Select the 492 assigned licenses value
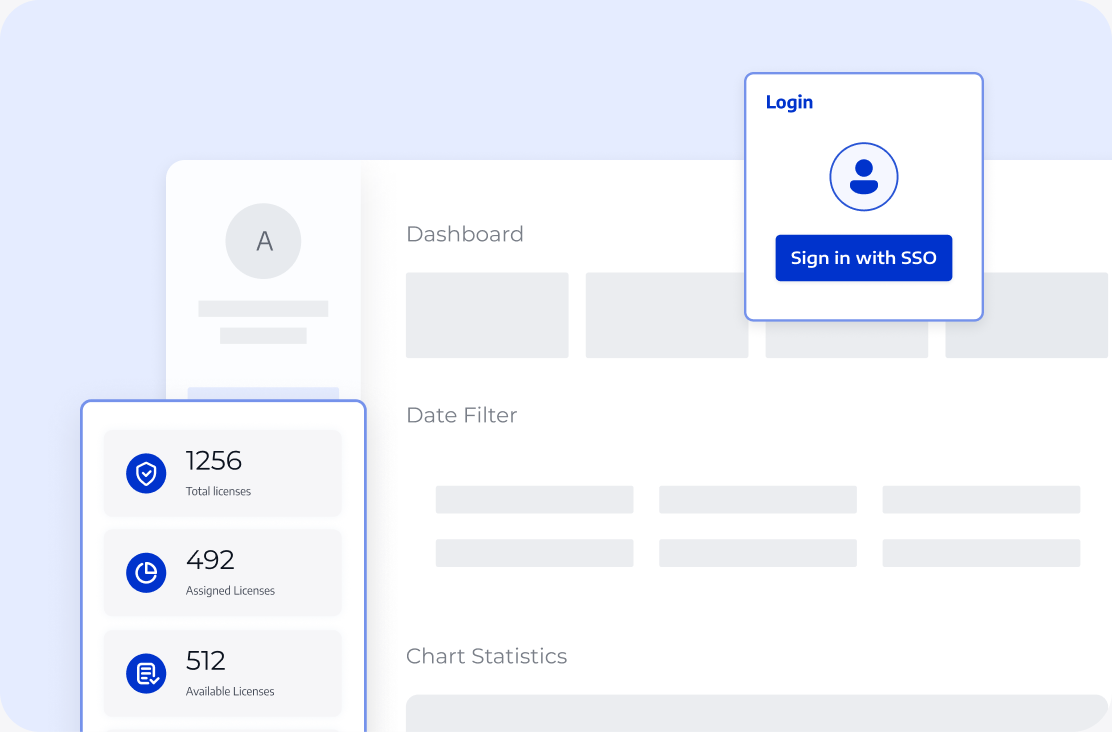 [210, 560]
